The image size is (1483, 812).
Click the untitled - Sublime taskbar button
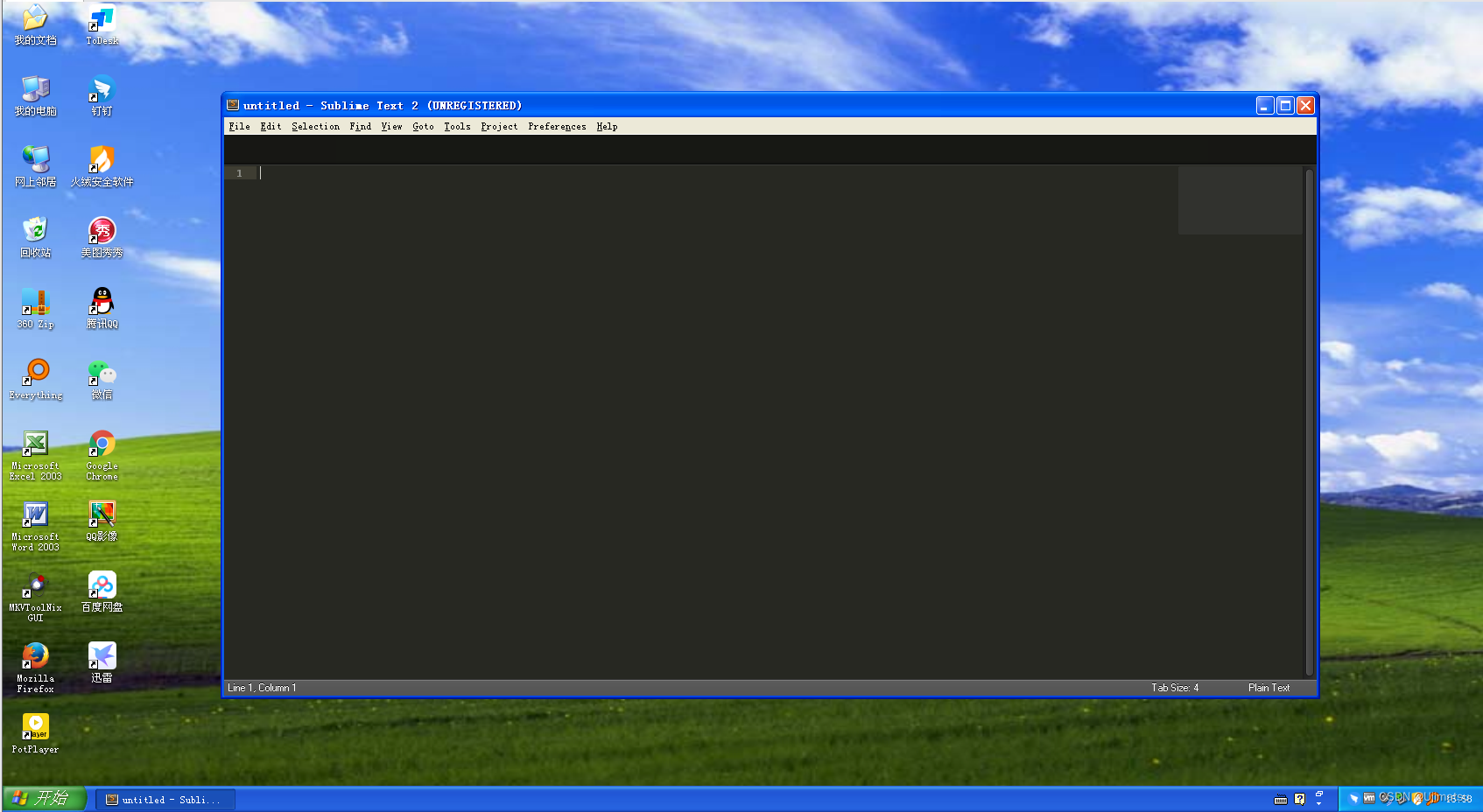[165, 799]
